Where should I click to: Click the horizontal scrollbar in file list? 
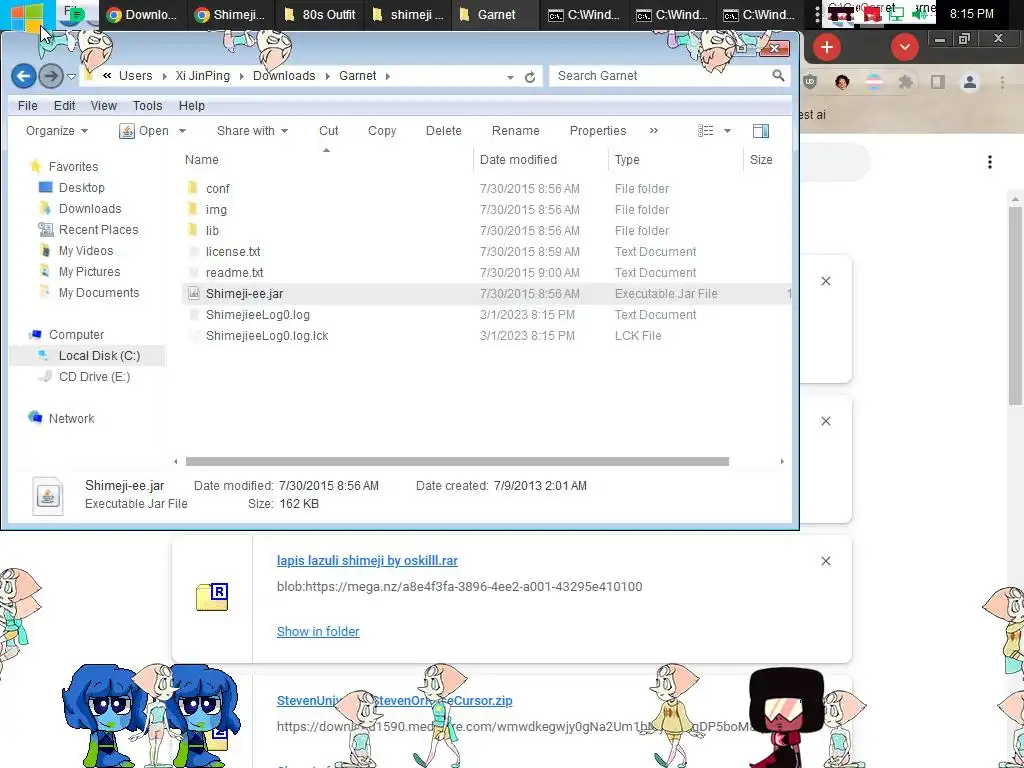tap(457, 462)
